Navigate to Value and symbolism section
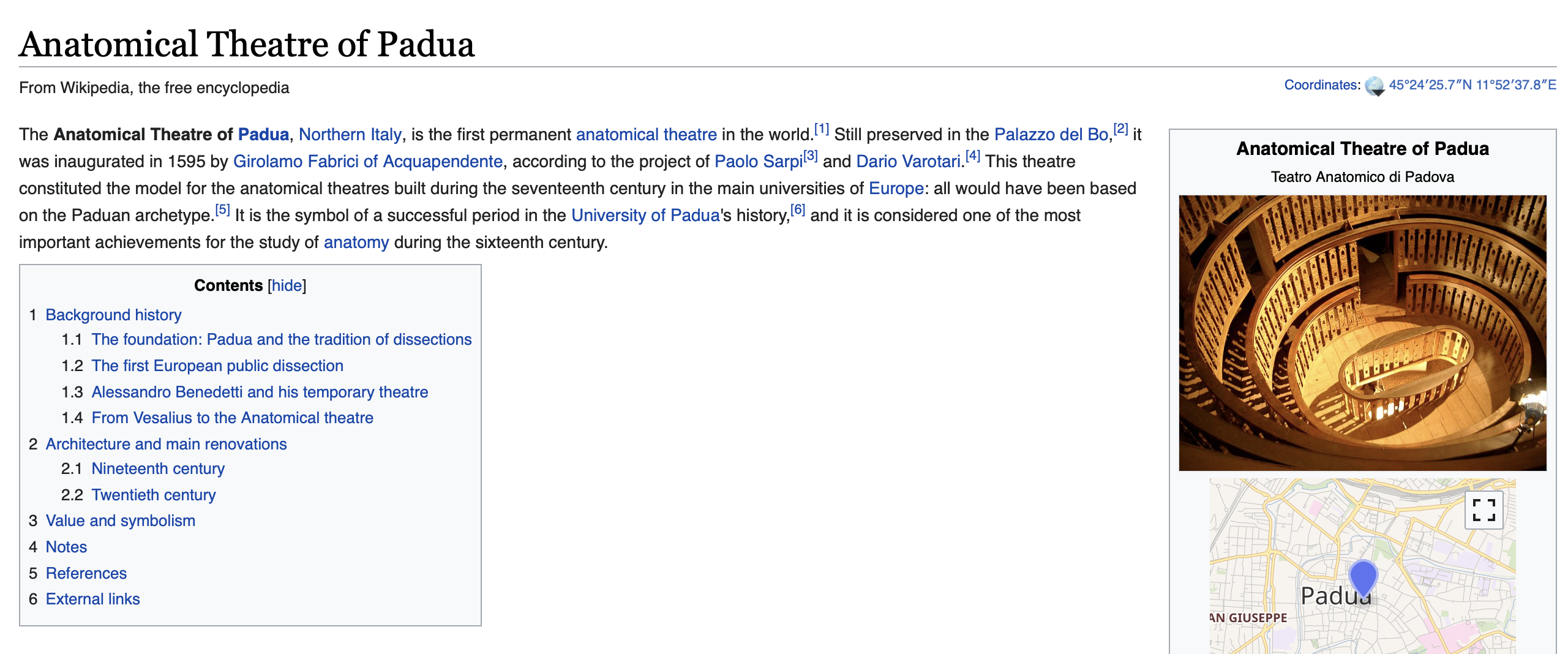The image size is (1568, 654). (x=120, y=521)
